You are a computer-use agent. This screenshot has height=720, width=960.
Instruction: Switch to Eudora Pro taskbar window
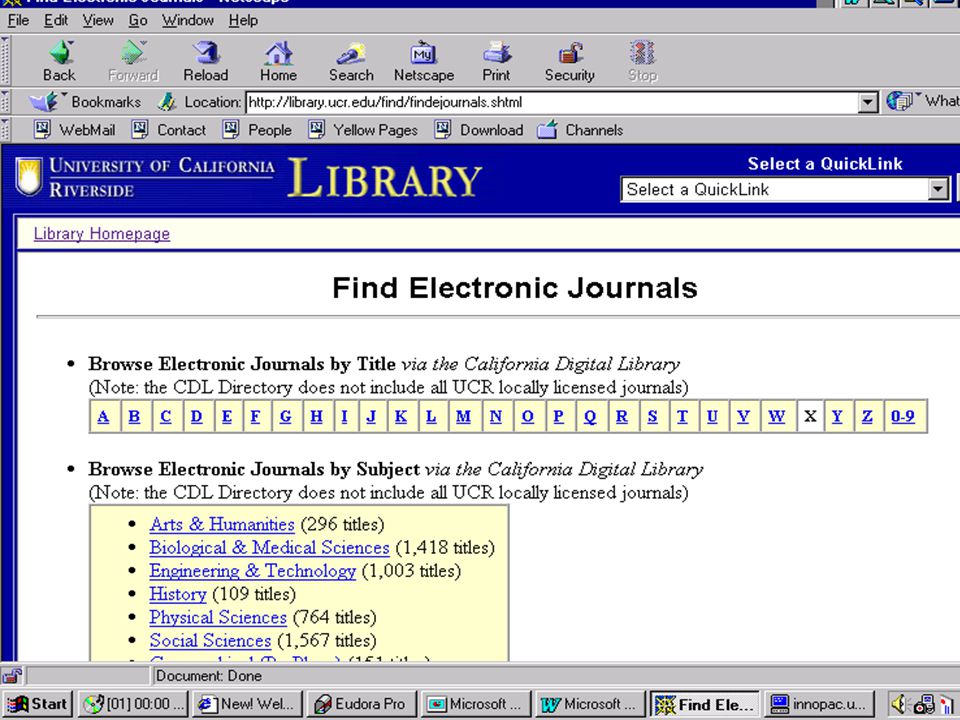[x=362, y=704]
